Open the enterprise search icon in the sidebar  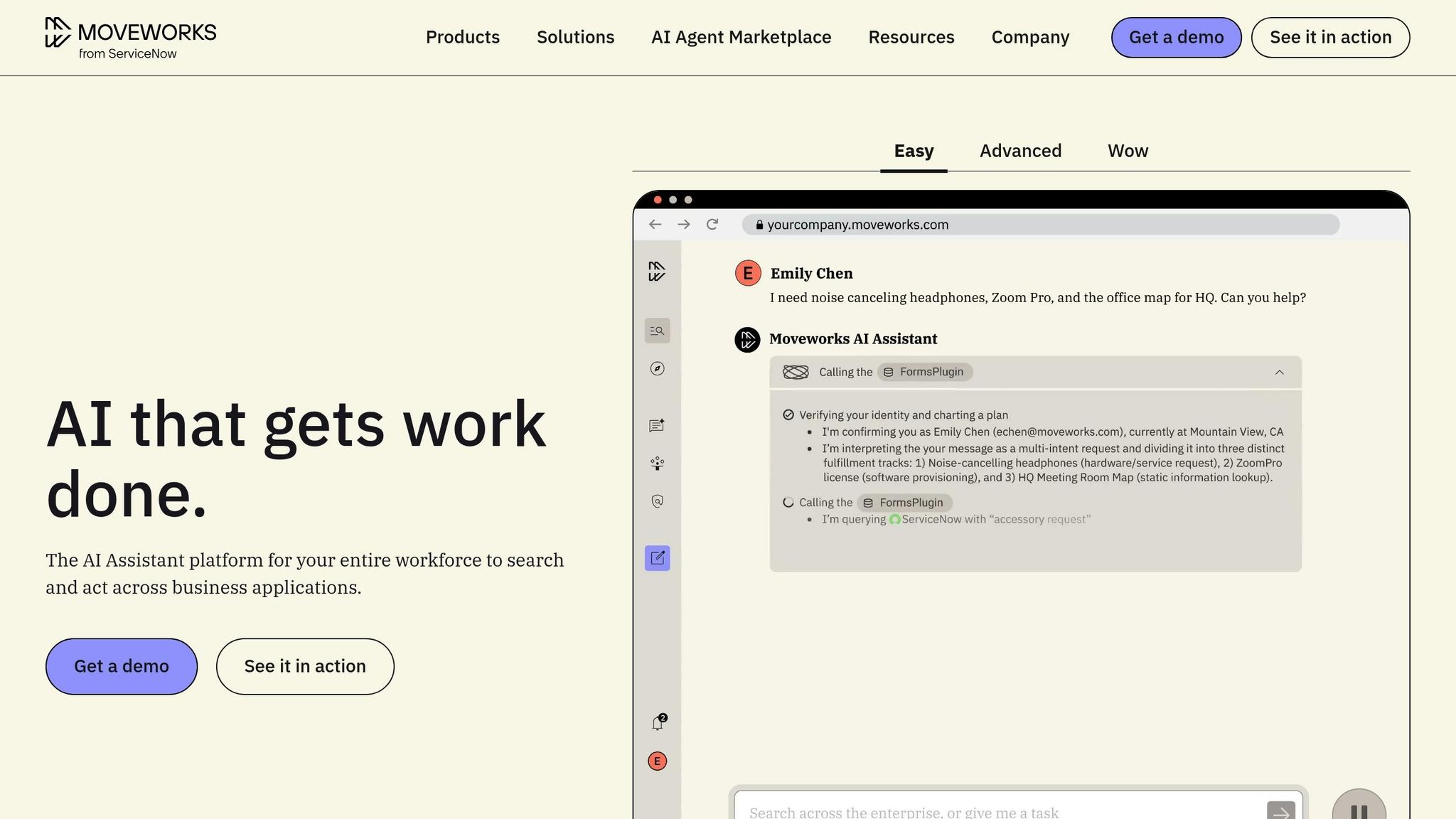(657, 331)
